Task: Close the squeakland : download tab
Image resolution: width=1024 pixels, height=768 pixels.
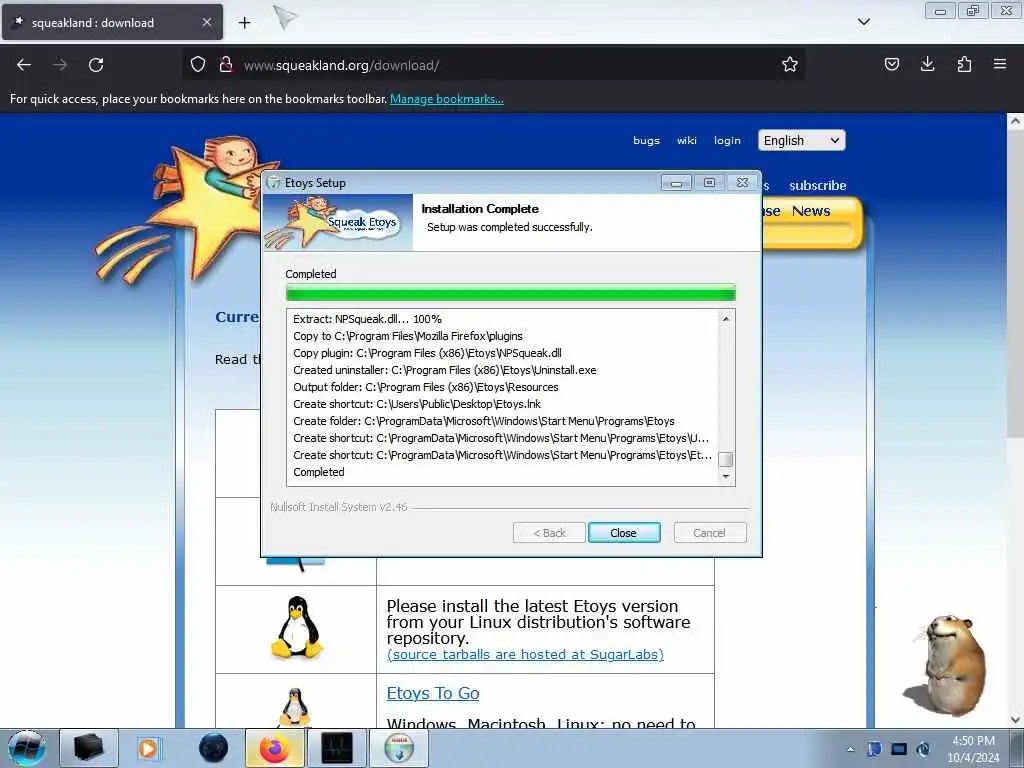Action: pos(206,22)
